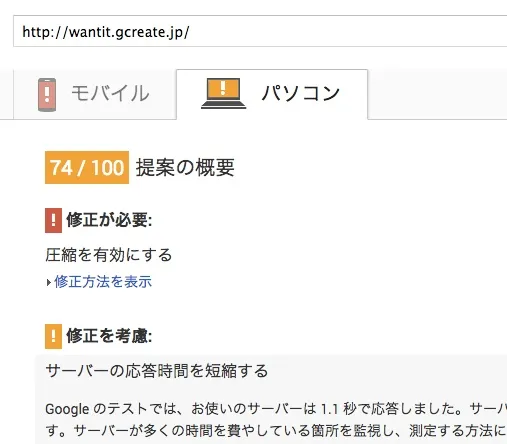Open the 修正方法を表示 link

click(103, 282)
